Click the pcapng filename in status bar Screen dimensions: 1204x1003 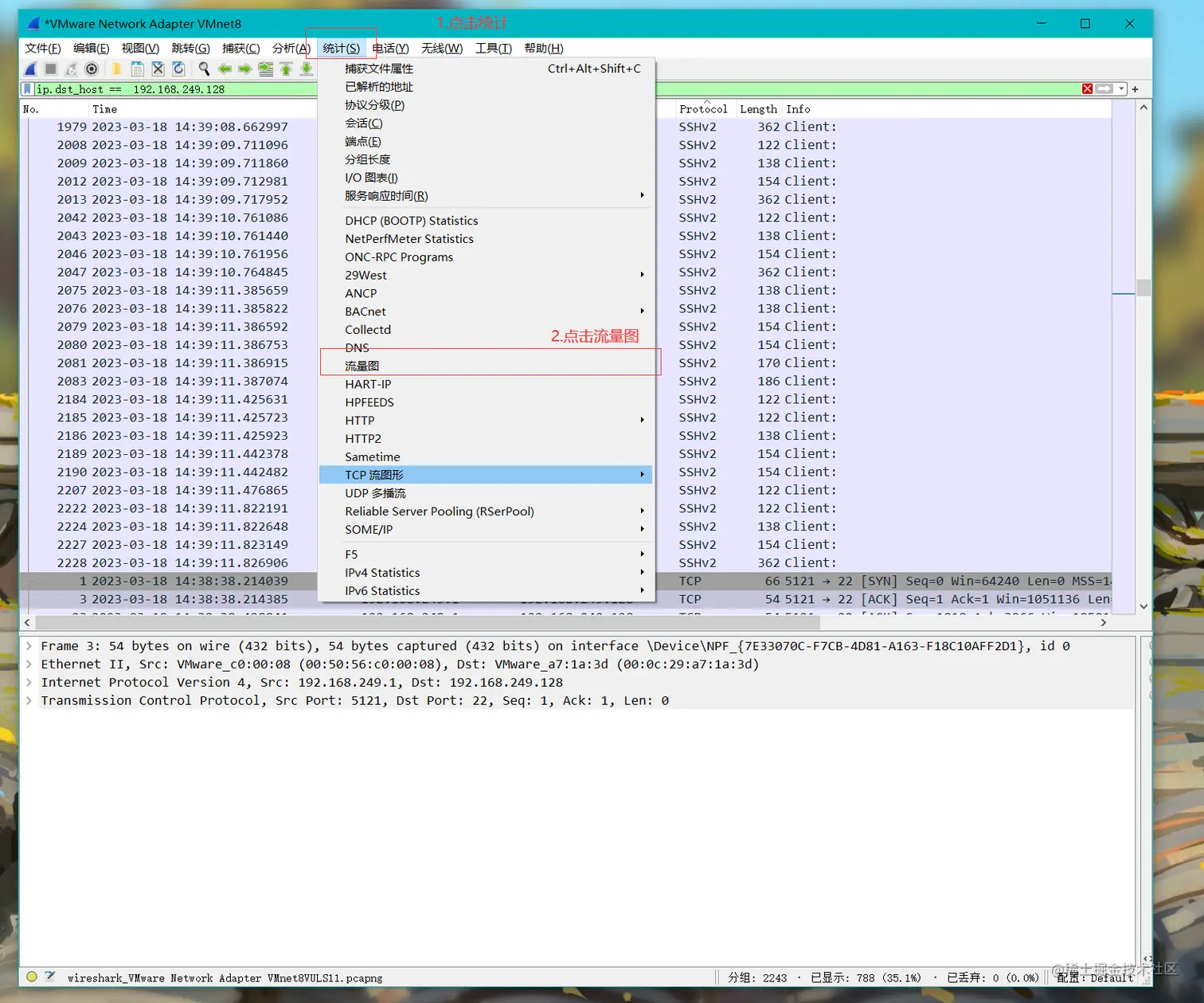tap(225, 978)
